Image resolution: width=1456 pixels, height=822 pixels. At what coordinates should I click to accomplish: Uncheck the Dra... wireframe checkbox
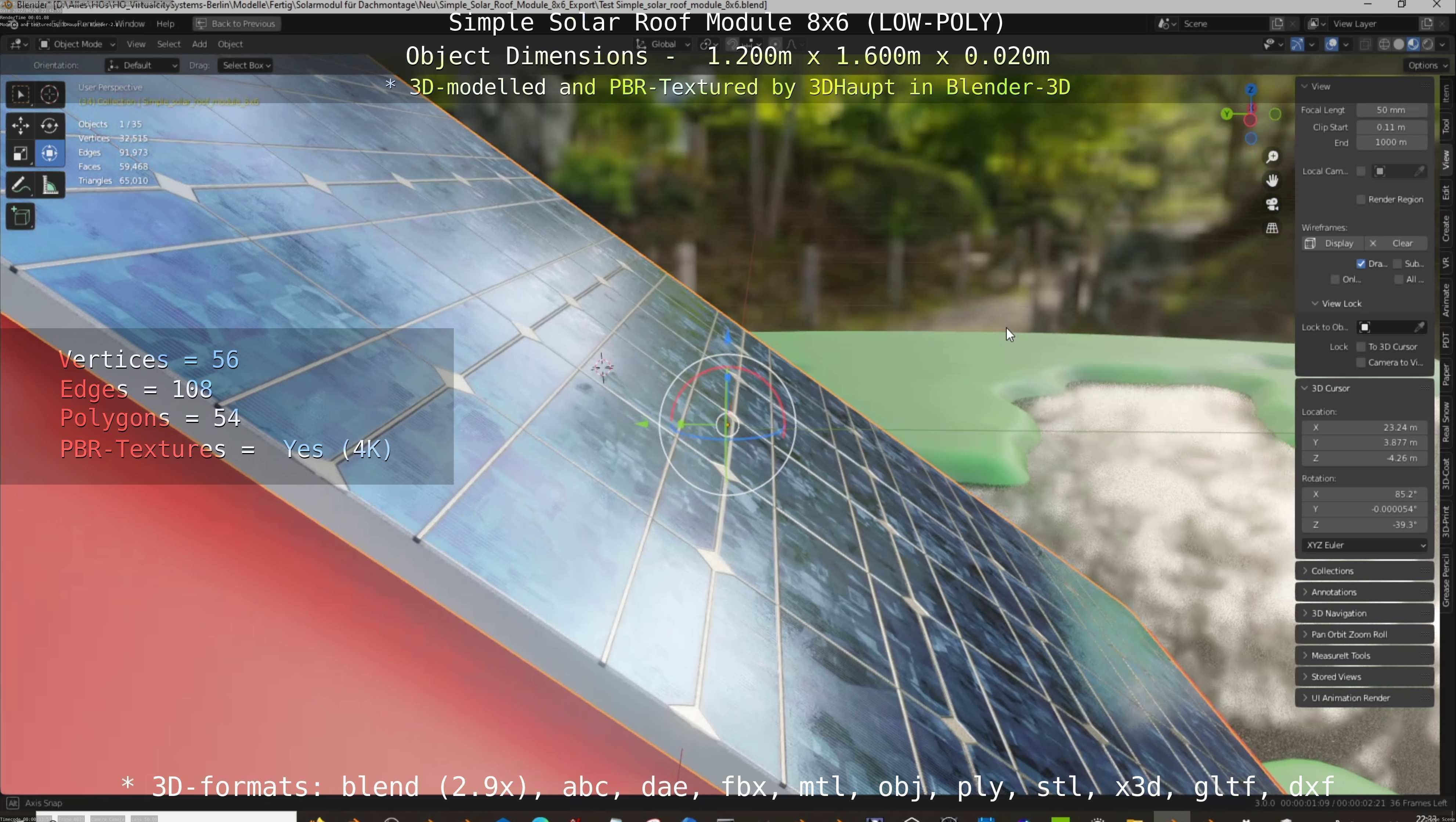click(x=1361, y=264)
